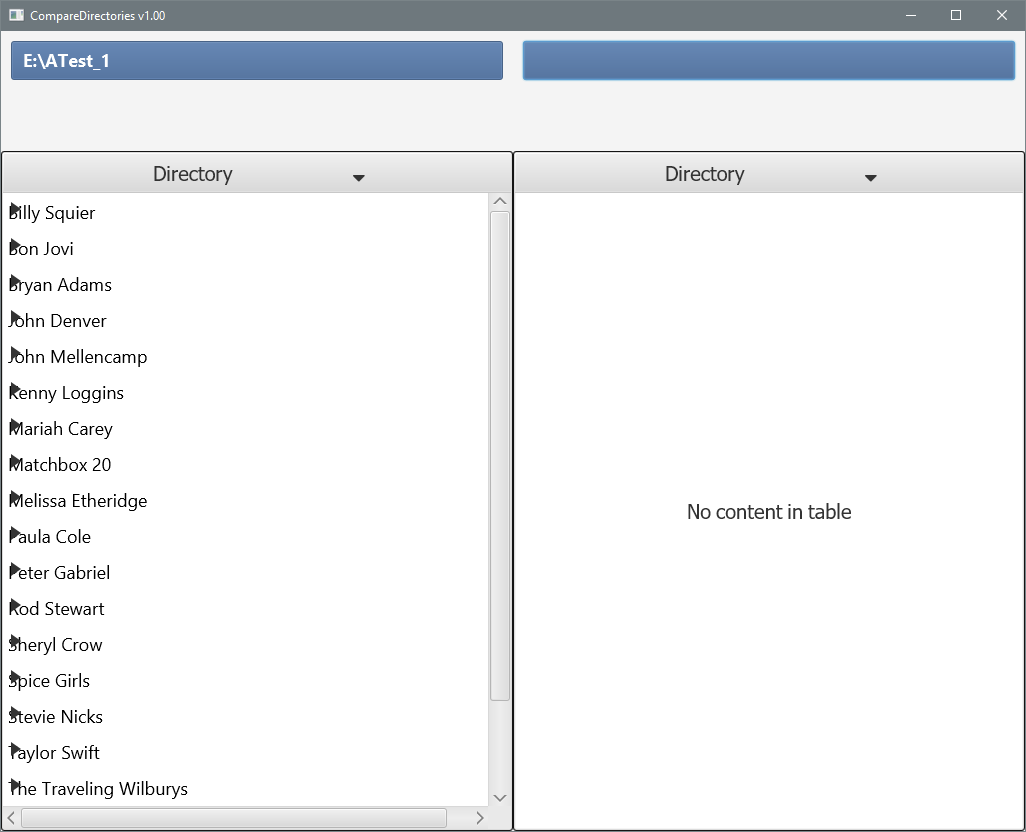Click the E:\ATest_1 path button
The width and height of the screenshot is (1026, 832).
pyautogui.click(x=256, y=61)
